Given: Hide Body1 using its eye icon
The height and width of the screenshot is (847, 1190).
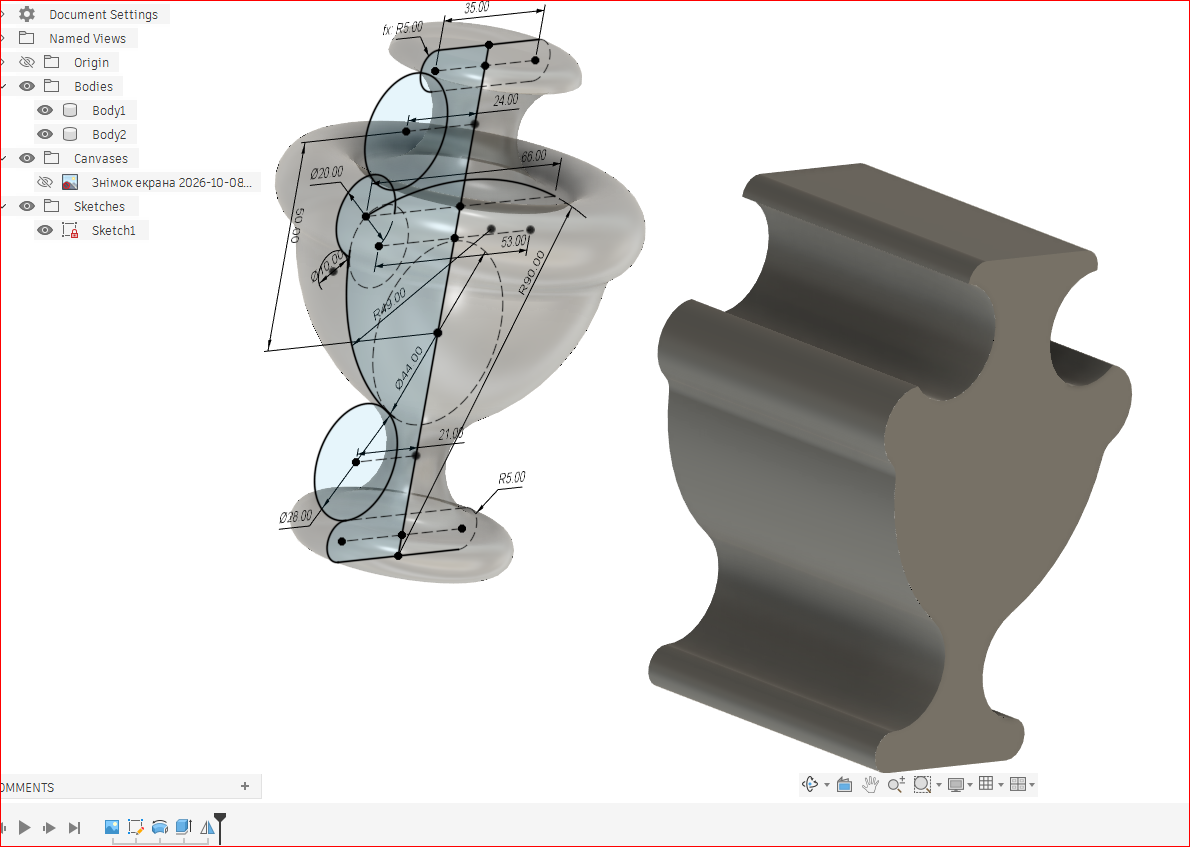Looking at the screenshot, I should point(45,110).
